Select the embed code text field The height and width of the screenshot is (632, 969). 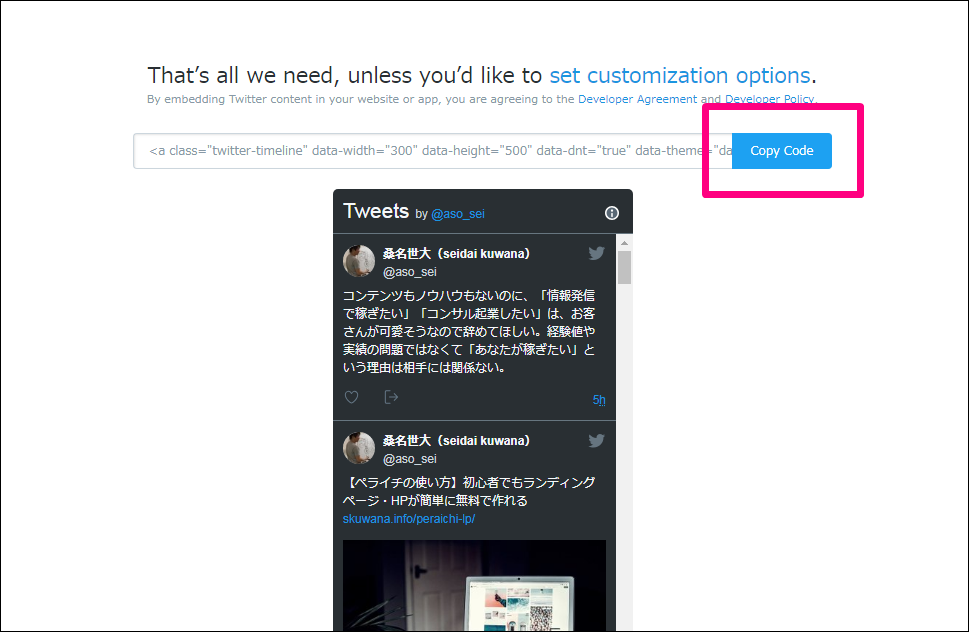tap(433, 151)
